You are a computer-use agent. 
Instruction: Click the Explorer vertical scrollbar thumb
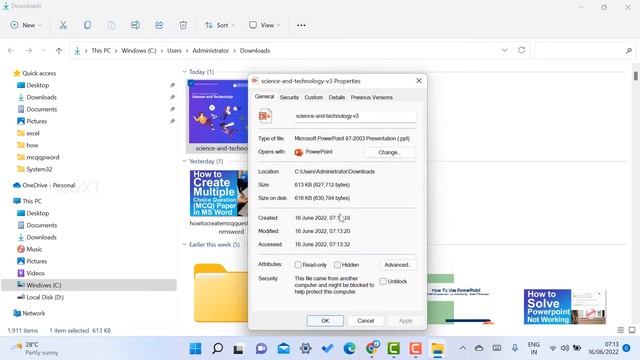[636, 76]
